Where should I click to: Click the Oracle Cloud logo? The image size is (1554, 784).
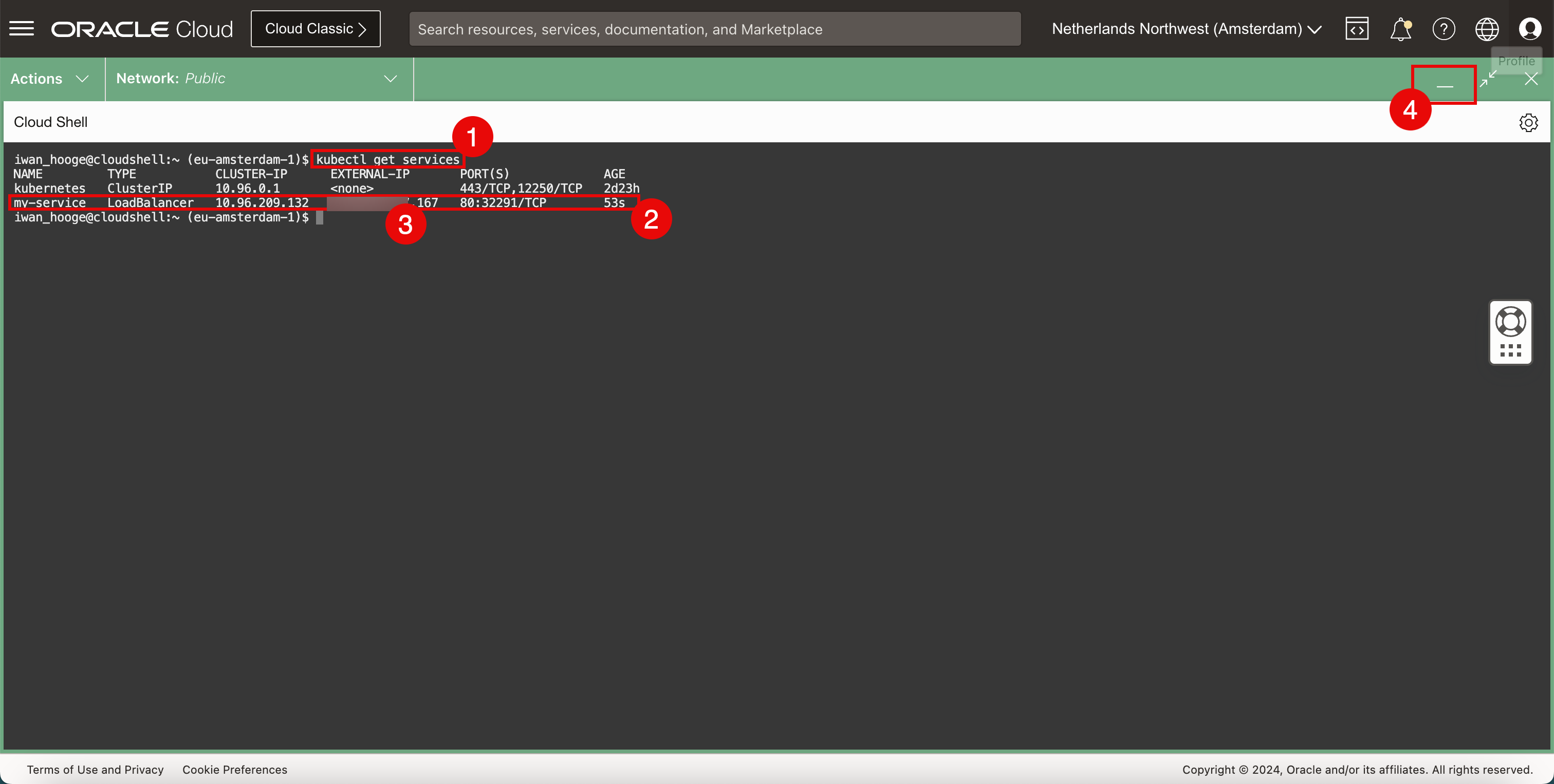[x=142, y=29]
